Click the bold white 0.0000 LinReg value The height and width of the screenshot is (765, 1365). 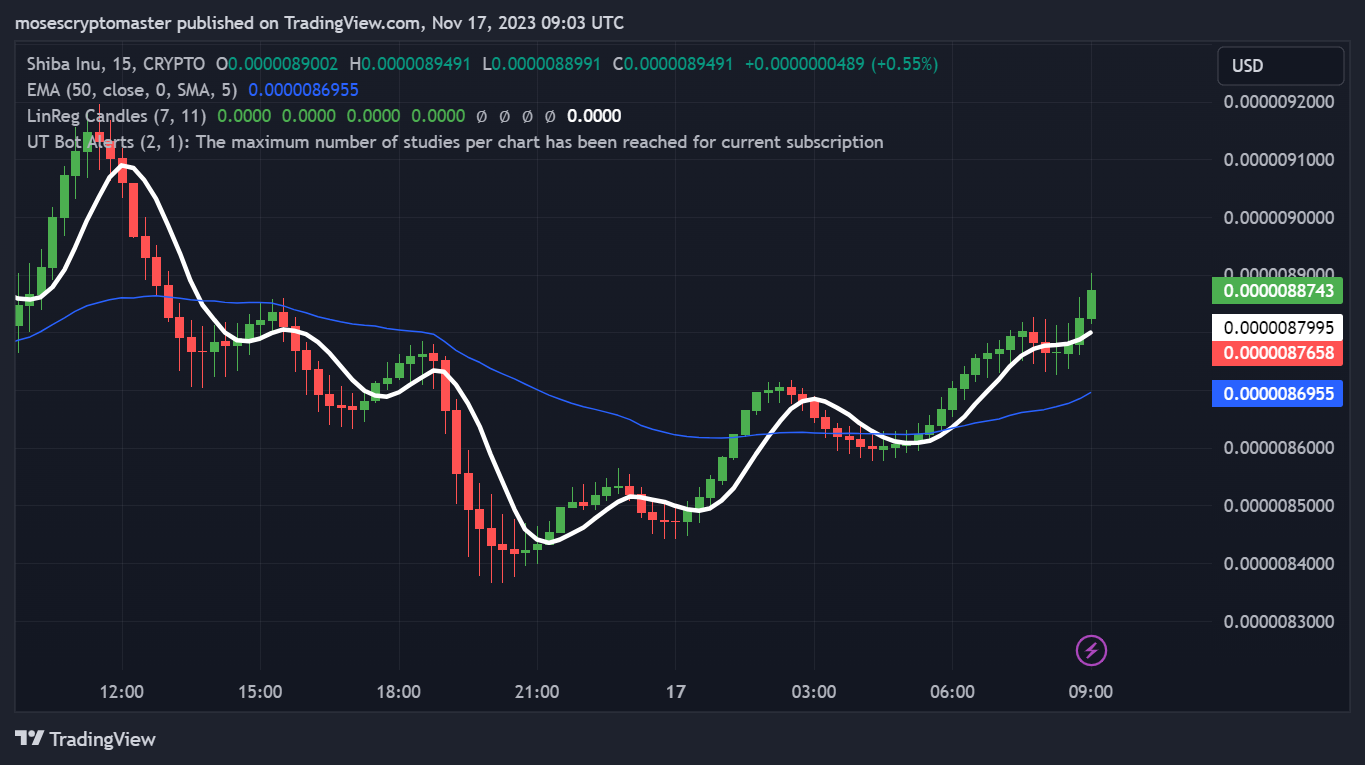coord(594,115)
